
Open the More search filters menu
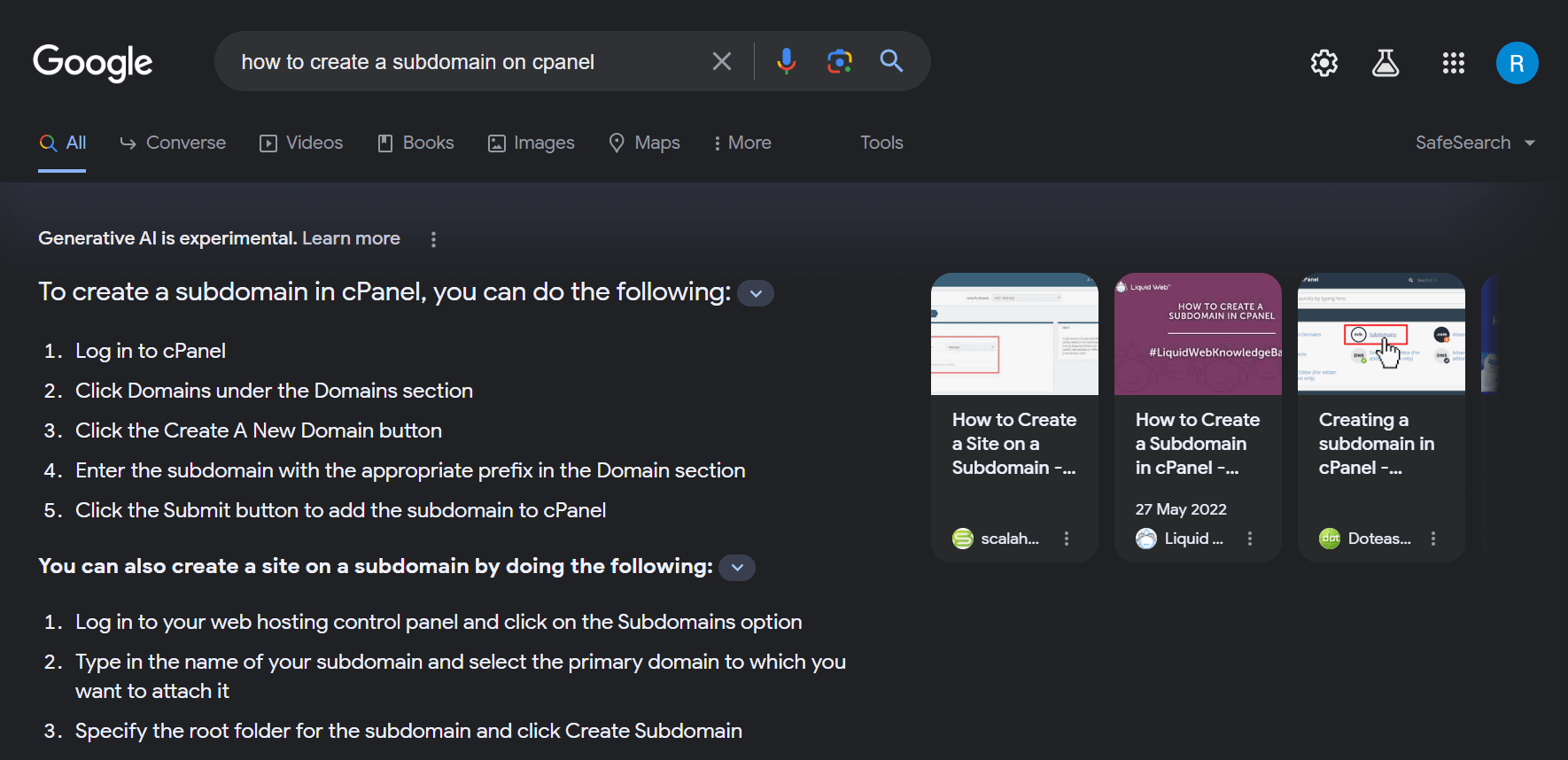[x=742, y=143]
